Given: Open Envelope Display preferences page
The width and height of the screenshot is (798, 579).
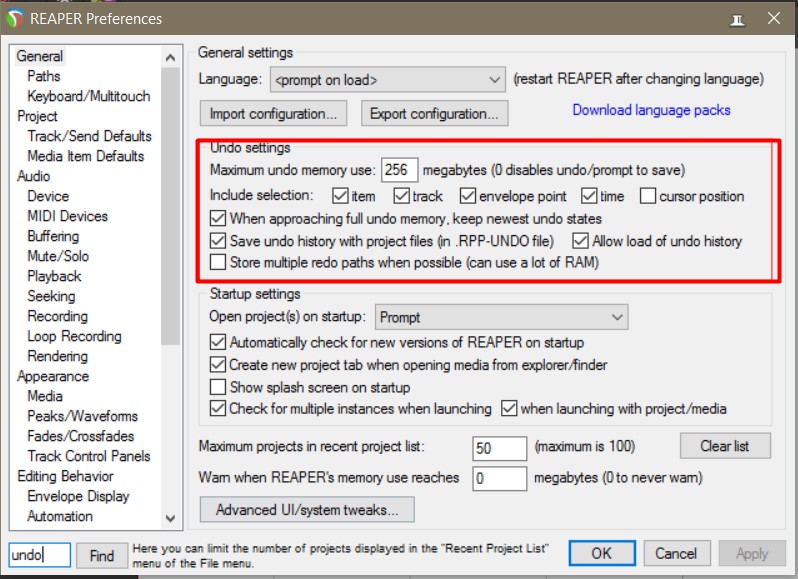Looking at the screenshot, I should [x=78, y=496].
